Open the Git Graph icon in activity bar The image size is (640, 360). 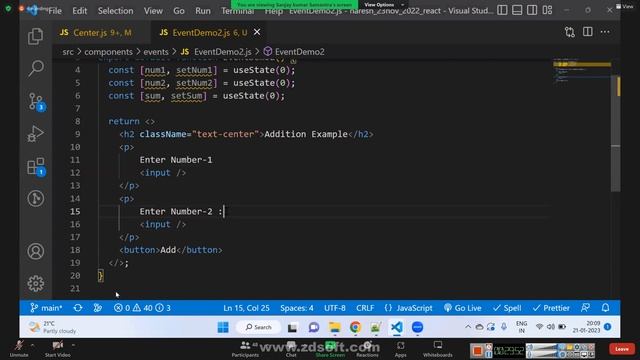coord(36,199)
